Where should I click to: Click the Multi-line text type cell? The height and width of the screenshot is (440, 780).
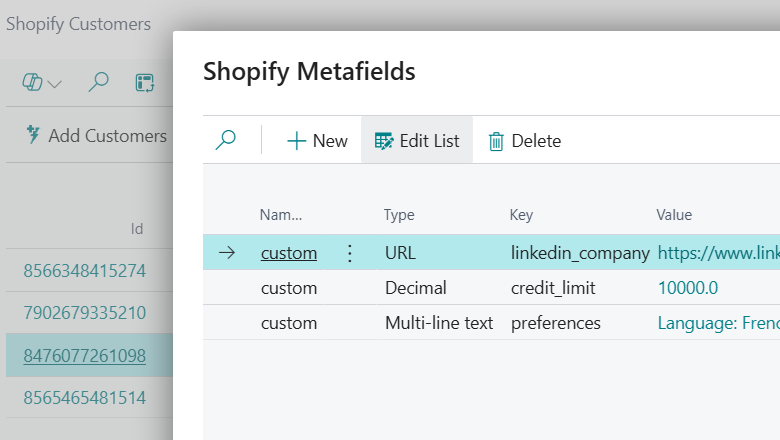pyautogui.click(x=439, y=323)
